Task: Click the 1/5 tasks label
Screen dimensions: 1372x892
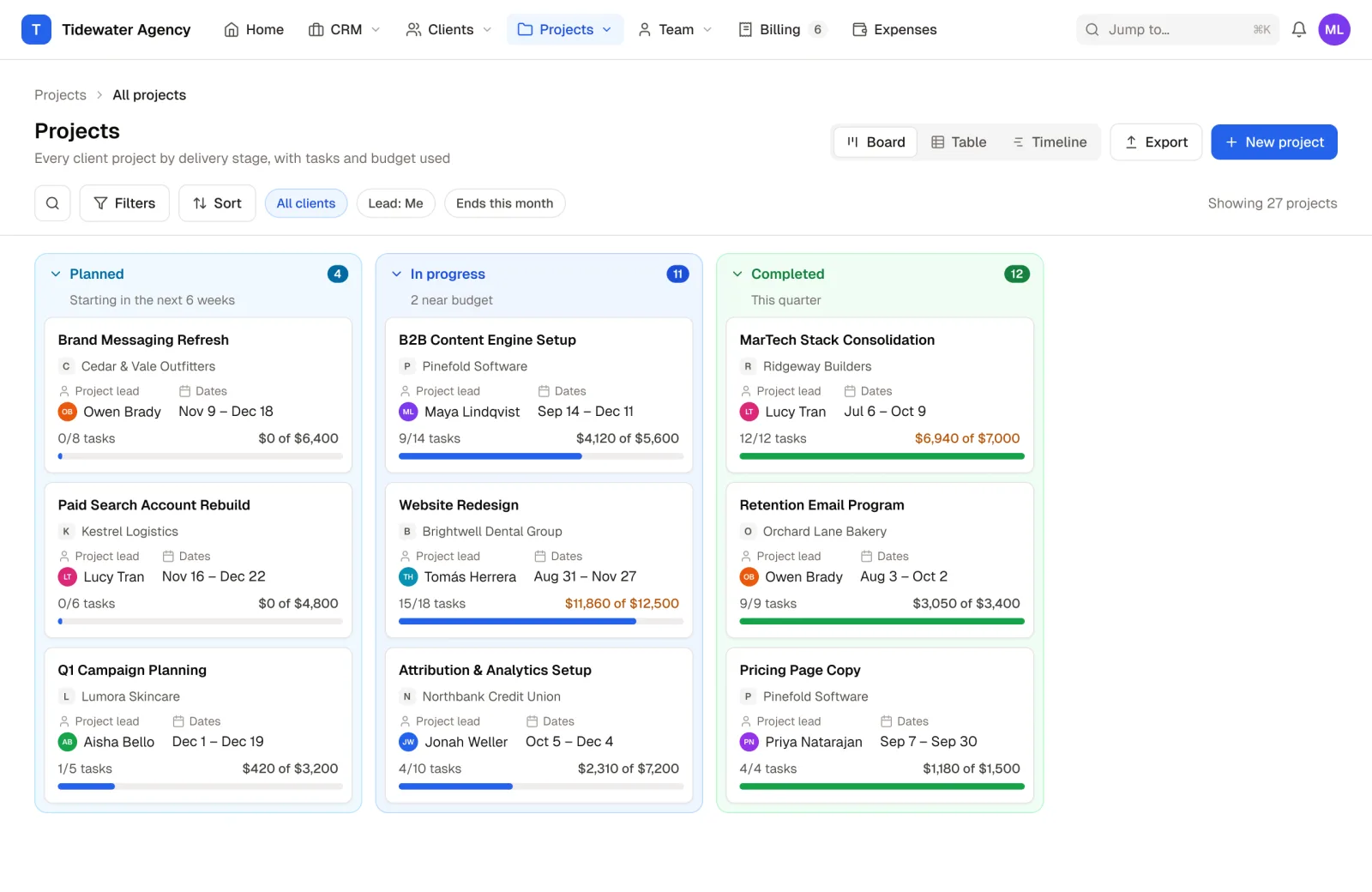Action: point(85,769)
